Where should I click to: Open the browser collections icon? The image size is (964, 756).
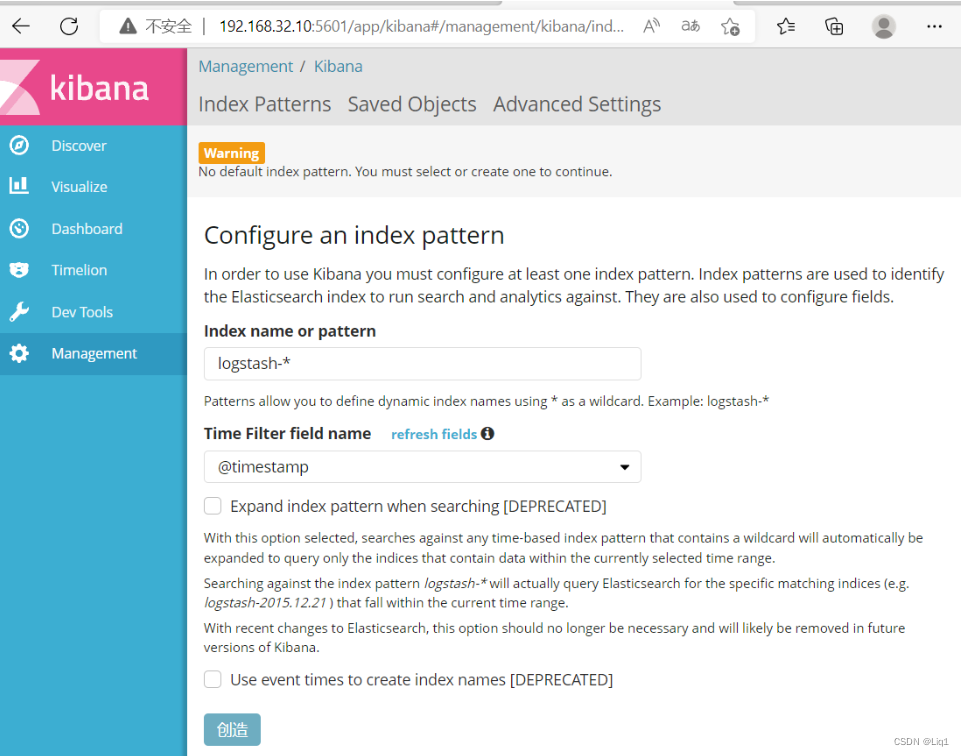(834, 26)
